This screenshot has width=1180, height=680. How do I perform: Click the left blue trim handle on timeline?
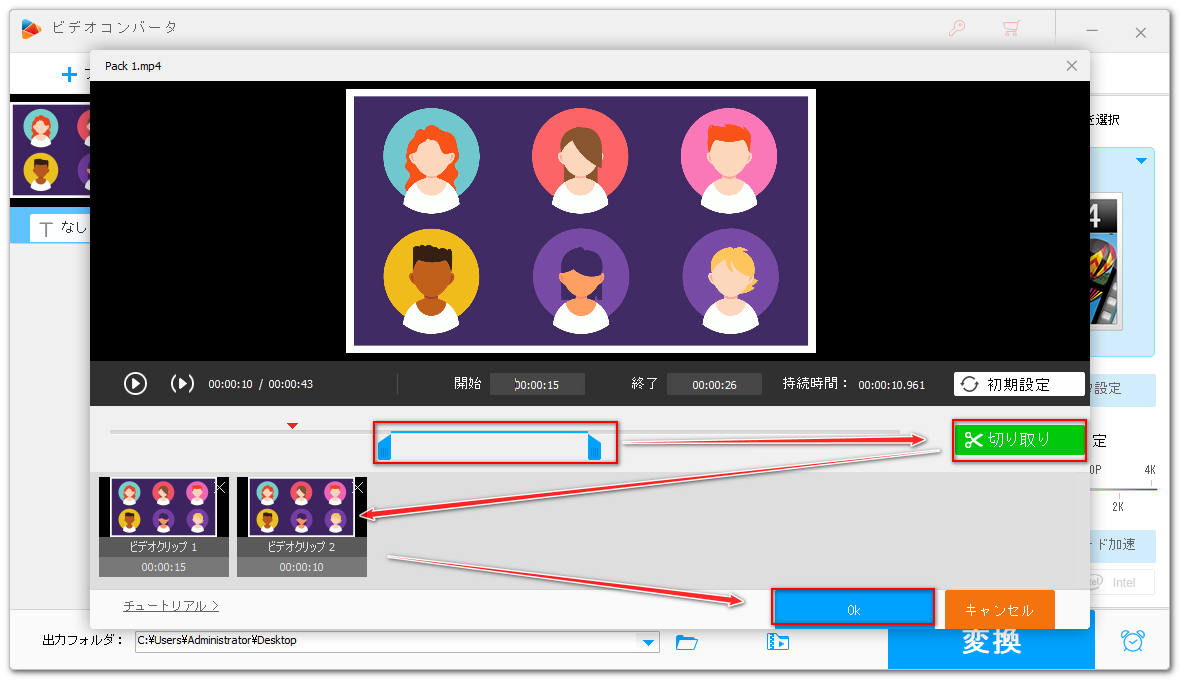click(384, 447)
